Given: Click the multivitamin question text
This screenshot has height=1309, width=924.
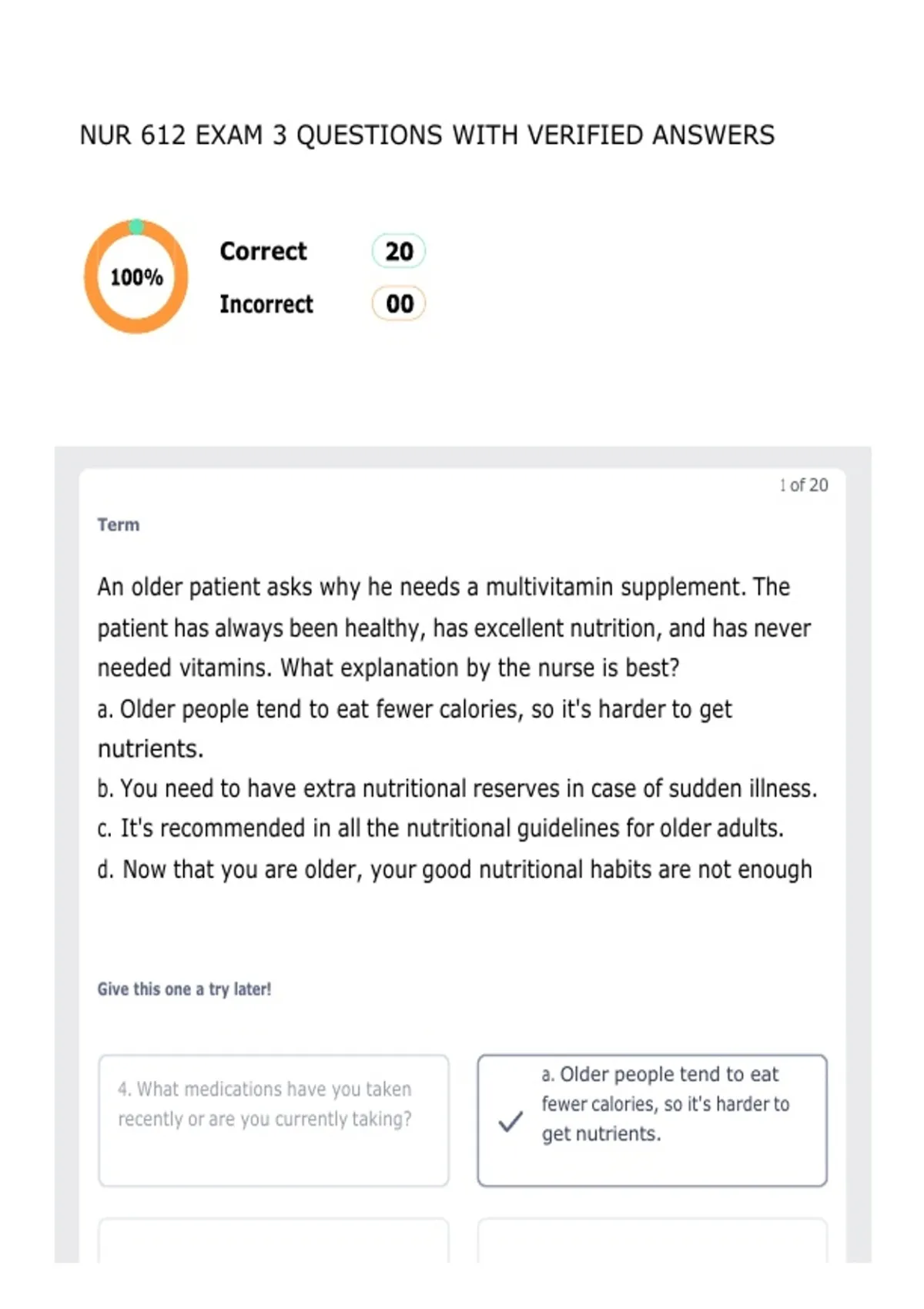Looking at the screenshot, I should coord(454,628).
